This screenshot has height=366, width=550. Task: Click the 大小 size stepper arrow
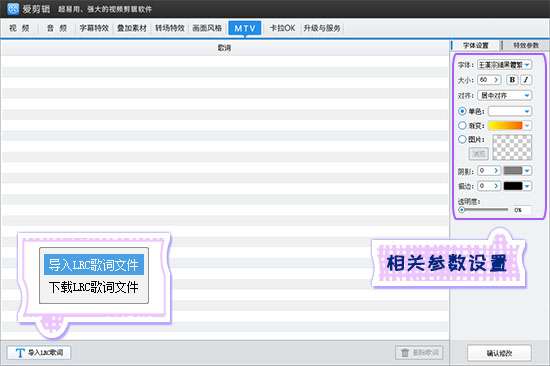[496, 80]
